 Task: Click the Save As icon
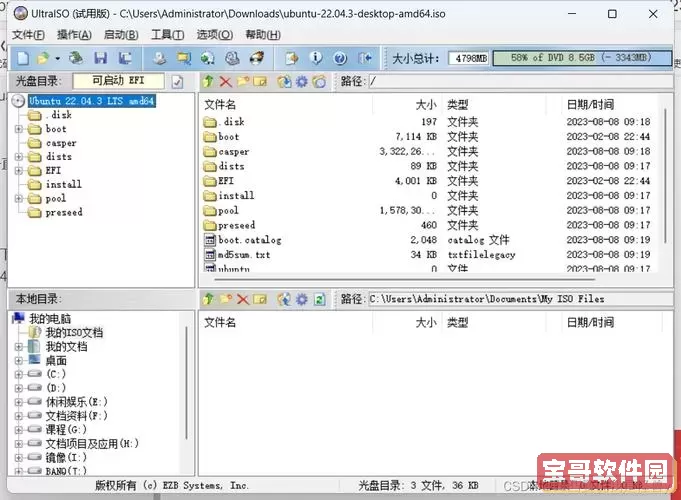(125, 58)
